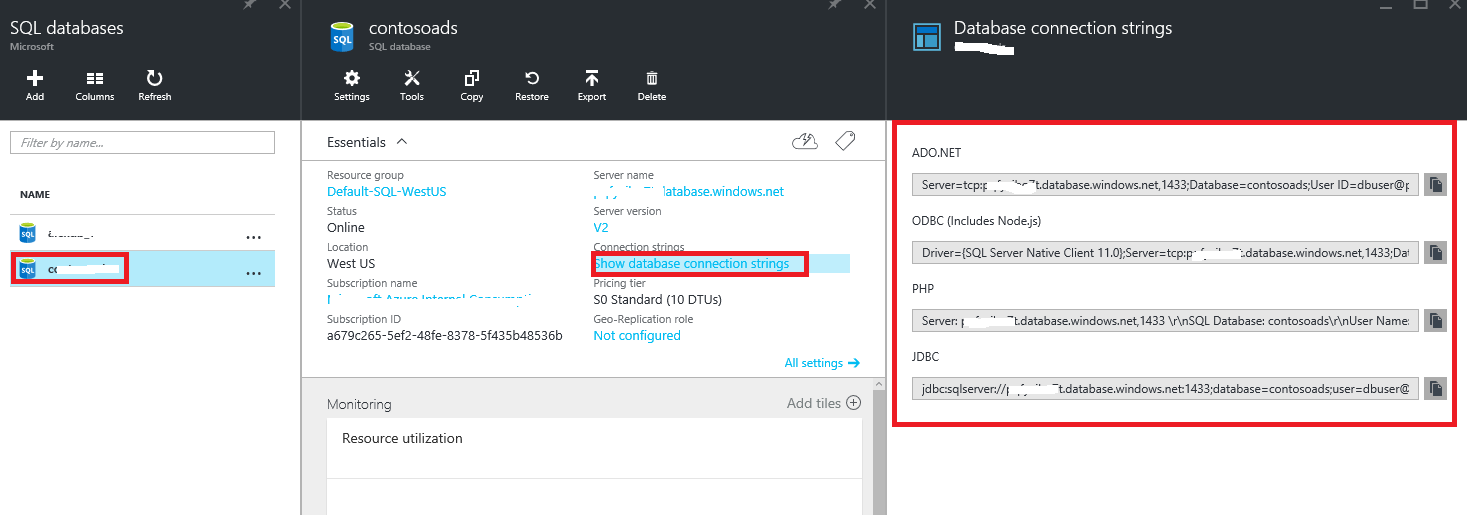1467x515 pixels.
Task: Pin the SQL databases blade
Action: tap(249, 5)
